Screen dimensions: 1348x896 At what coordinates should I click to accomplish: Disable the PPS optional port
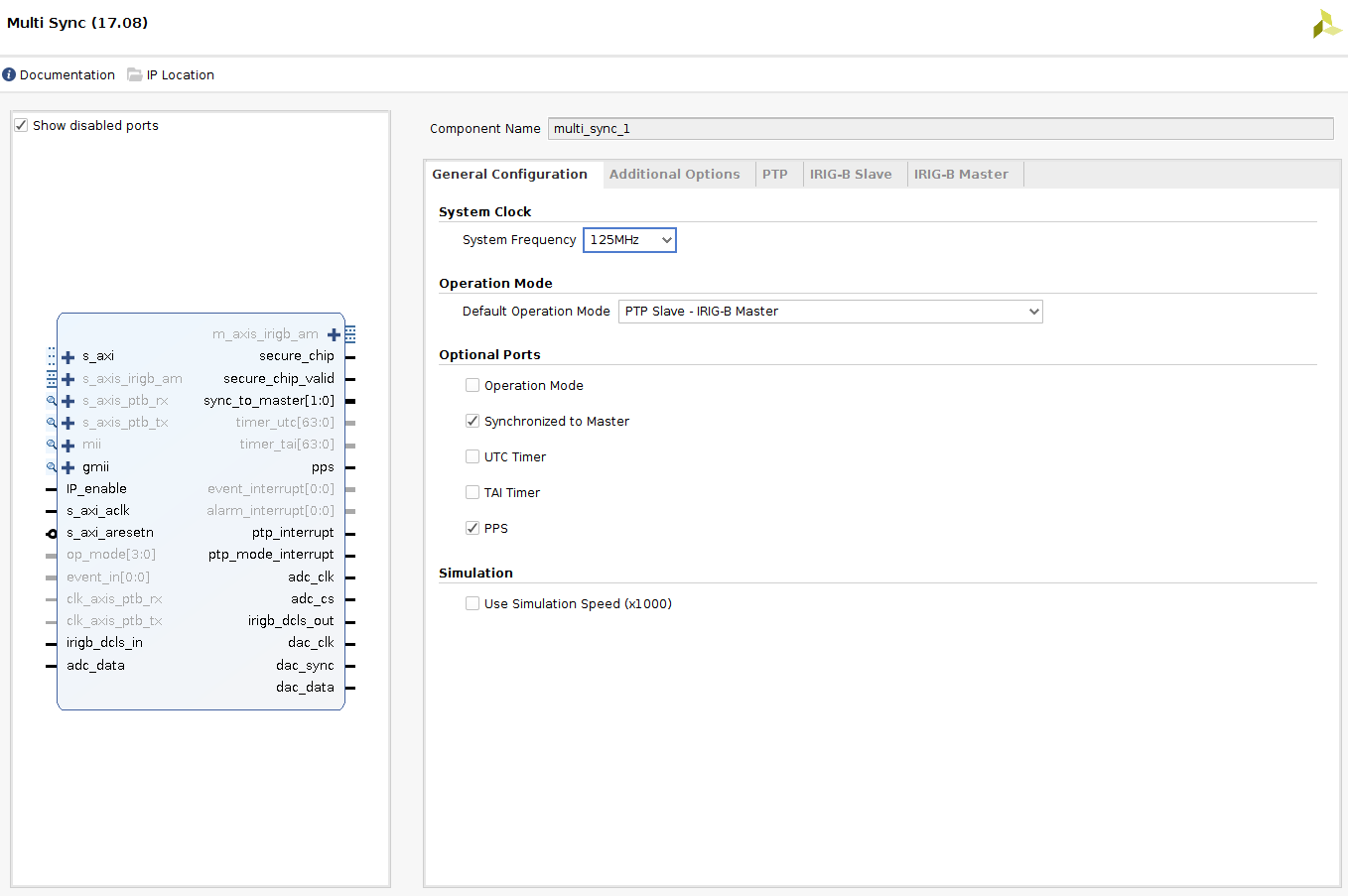coord(472,528)
